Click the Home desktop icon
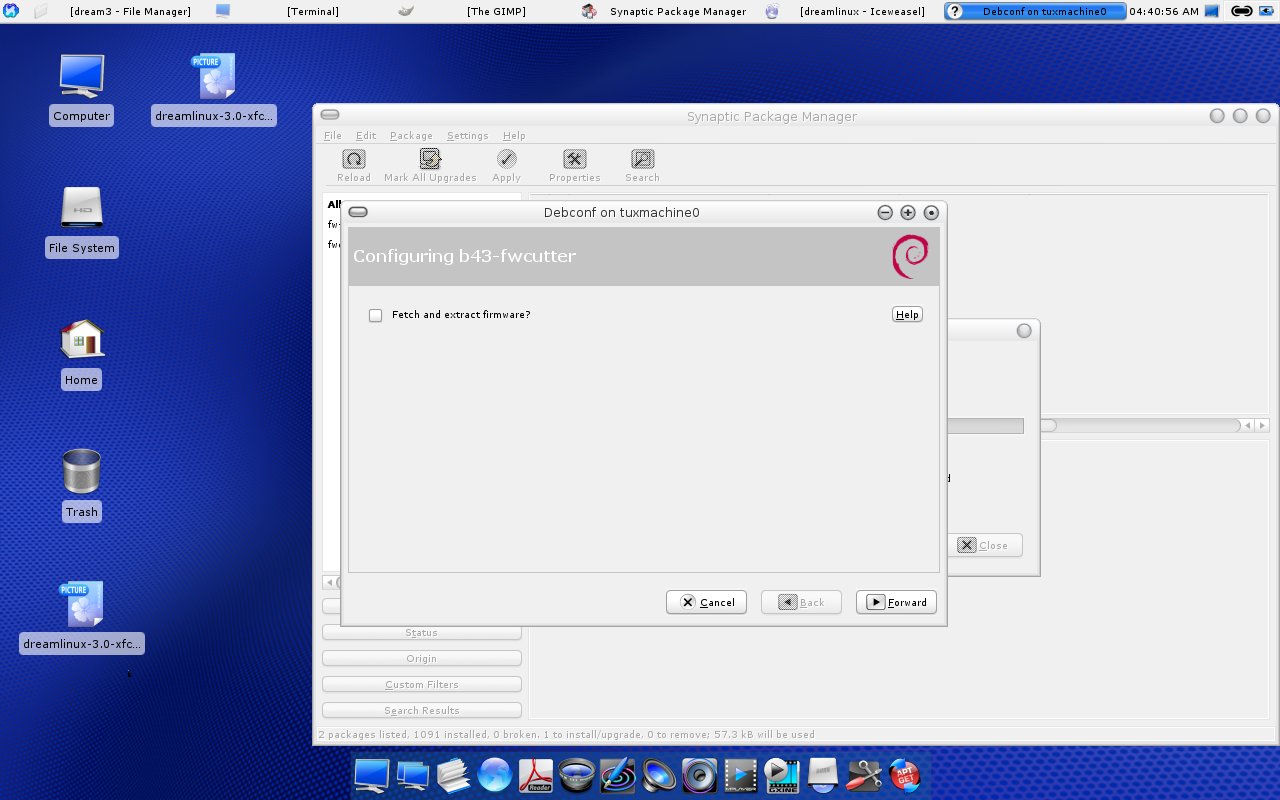The width and height of the screenshot is (1280, 800). click(82, 353)
